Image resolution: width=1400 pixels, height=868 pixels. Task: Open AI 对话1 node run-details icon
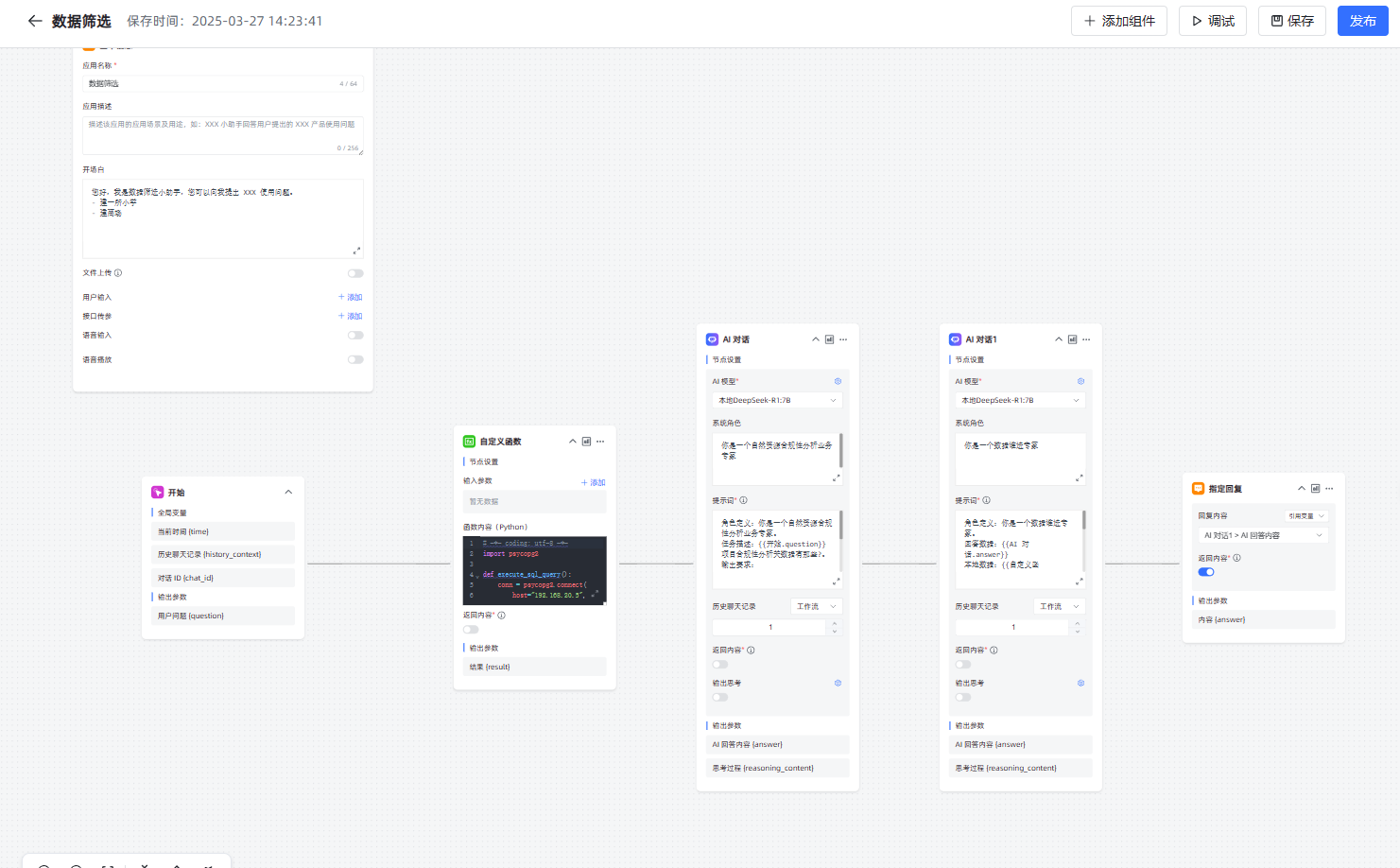pos(1073,339)
